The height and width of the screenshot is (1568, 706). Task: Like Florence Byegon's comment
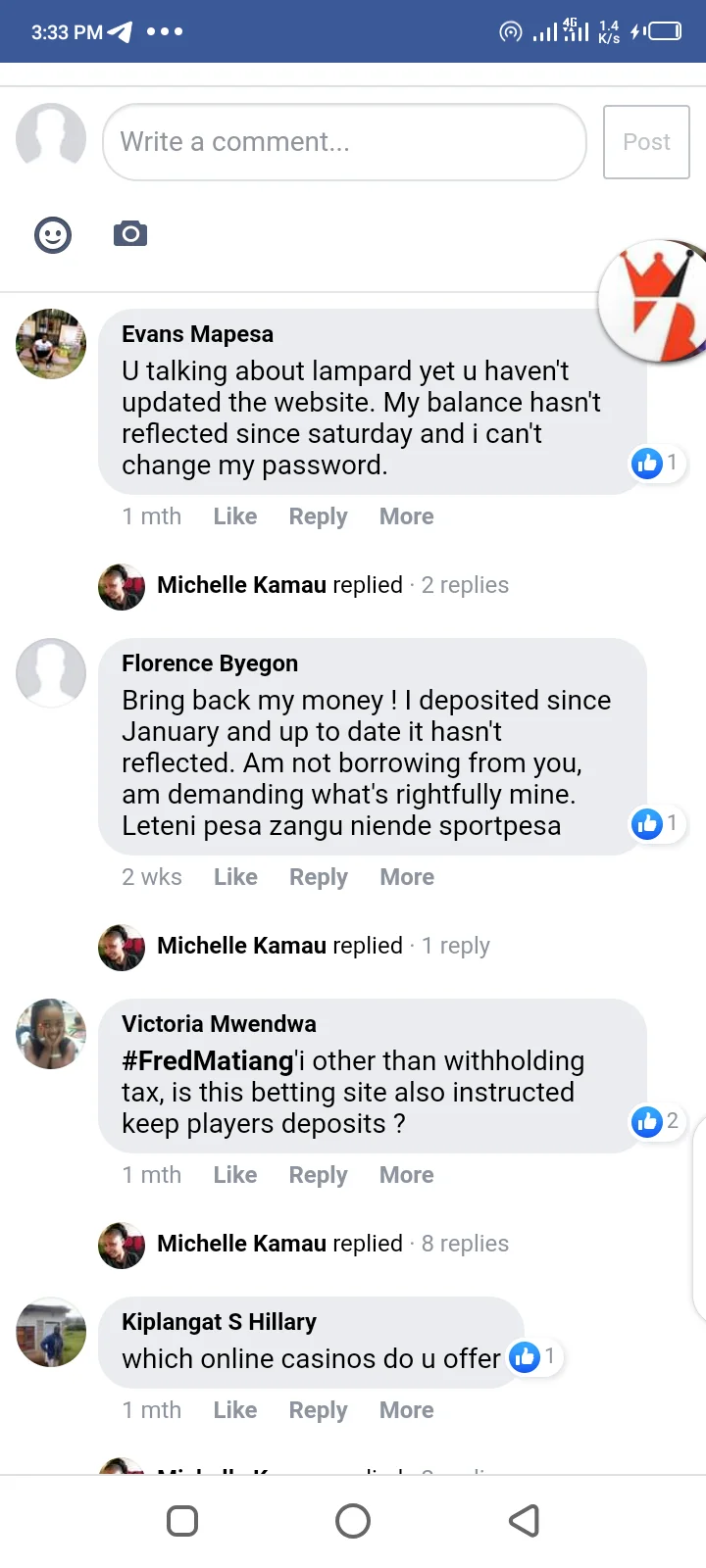235,877
